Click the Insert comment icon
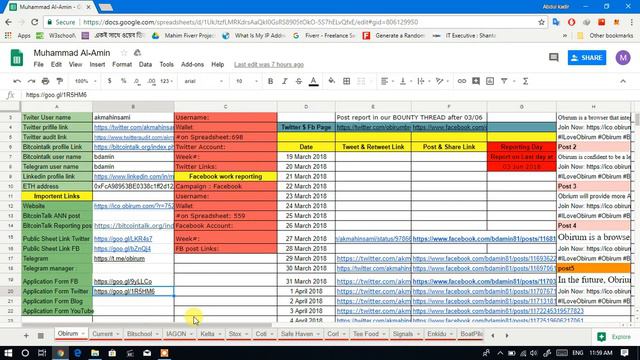The height and width of the screenshot is (360, 640). 476,81
